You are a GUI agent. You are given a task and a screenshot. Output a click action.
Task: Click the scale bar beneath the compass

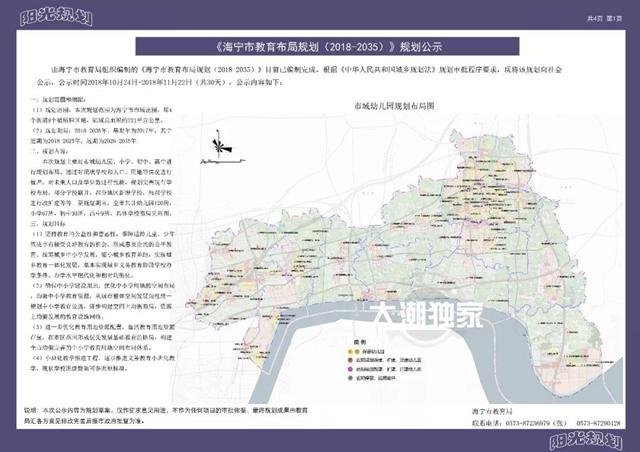(223, 162)
